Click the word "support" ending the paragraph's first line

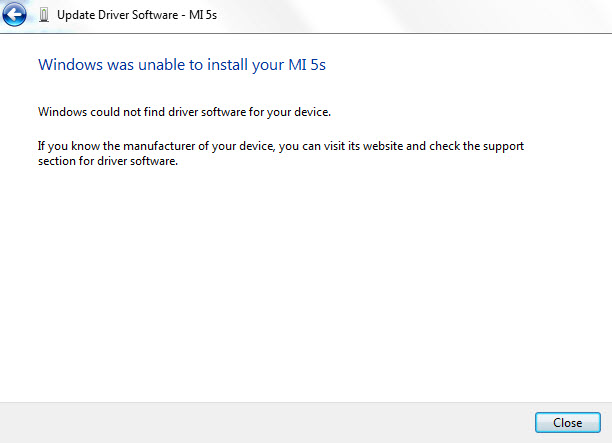(504, 146)
